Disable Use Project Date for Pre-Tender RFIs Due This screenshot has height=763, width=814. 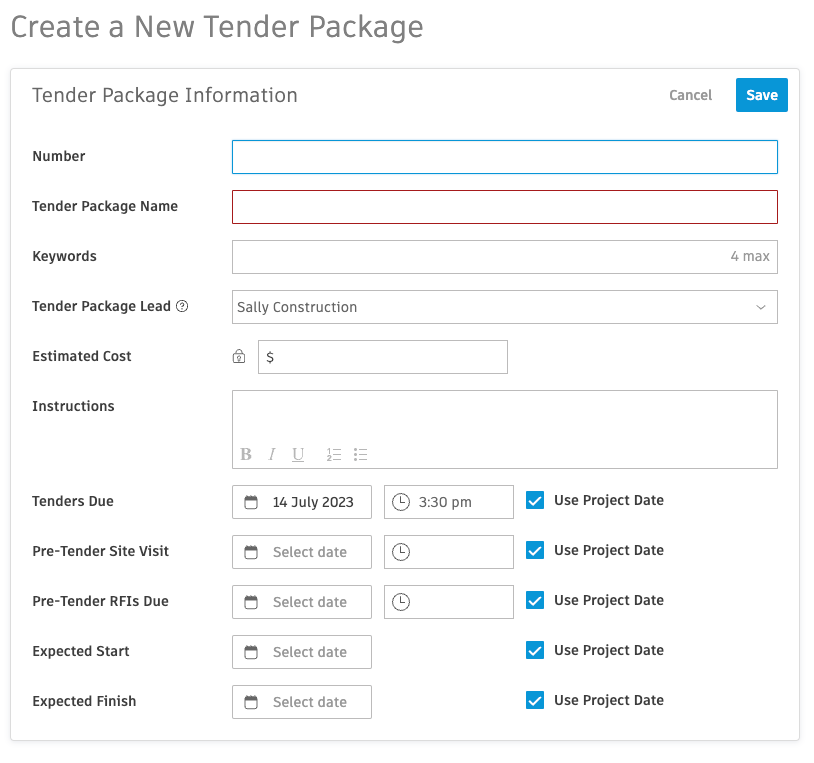click(535, 600)
